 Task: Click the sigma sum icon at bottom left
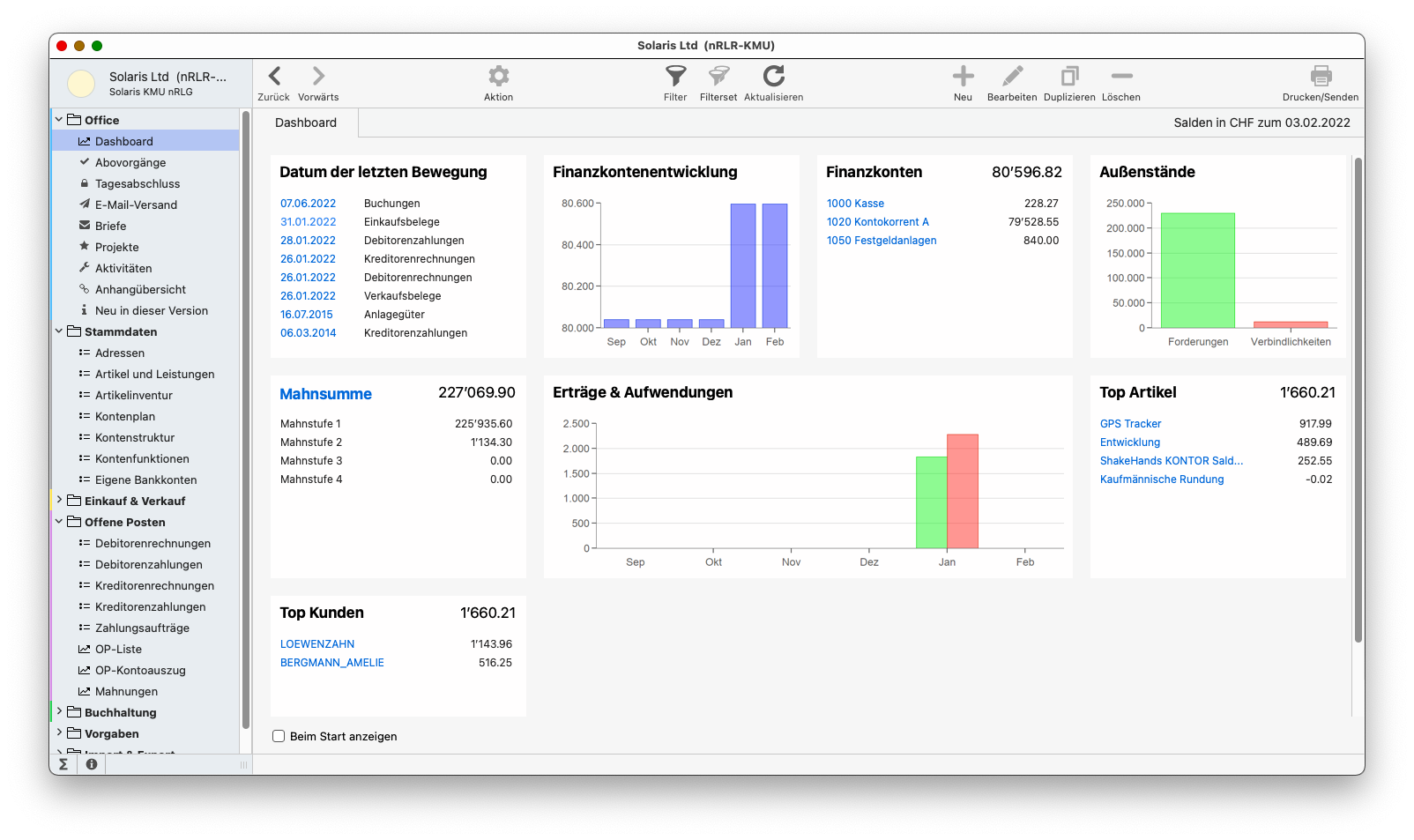click(x=63, y=764)
